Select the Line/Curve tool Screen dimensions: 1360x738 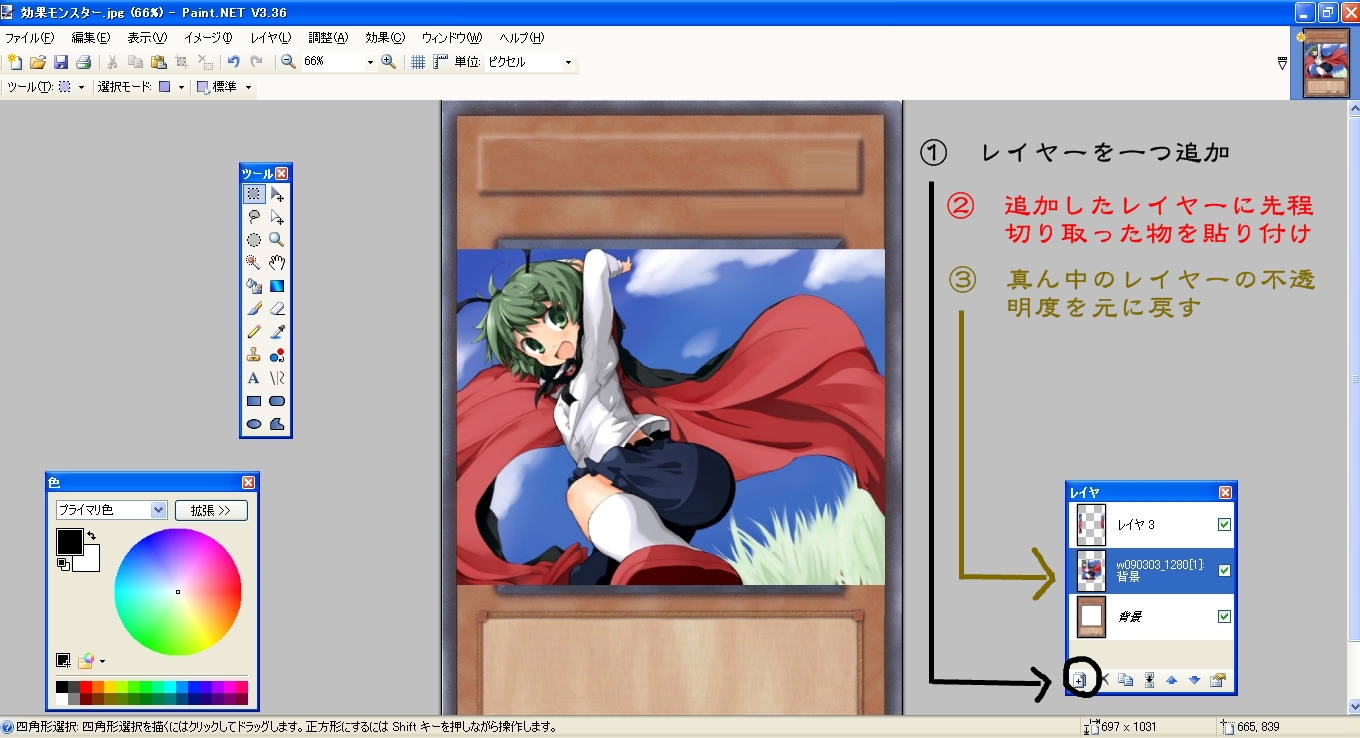(x=277, y=378)
